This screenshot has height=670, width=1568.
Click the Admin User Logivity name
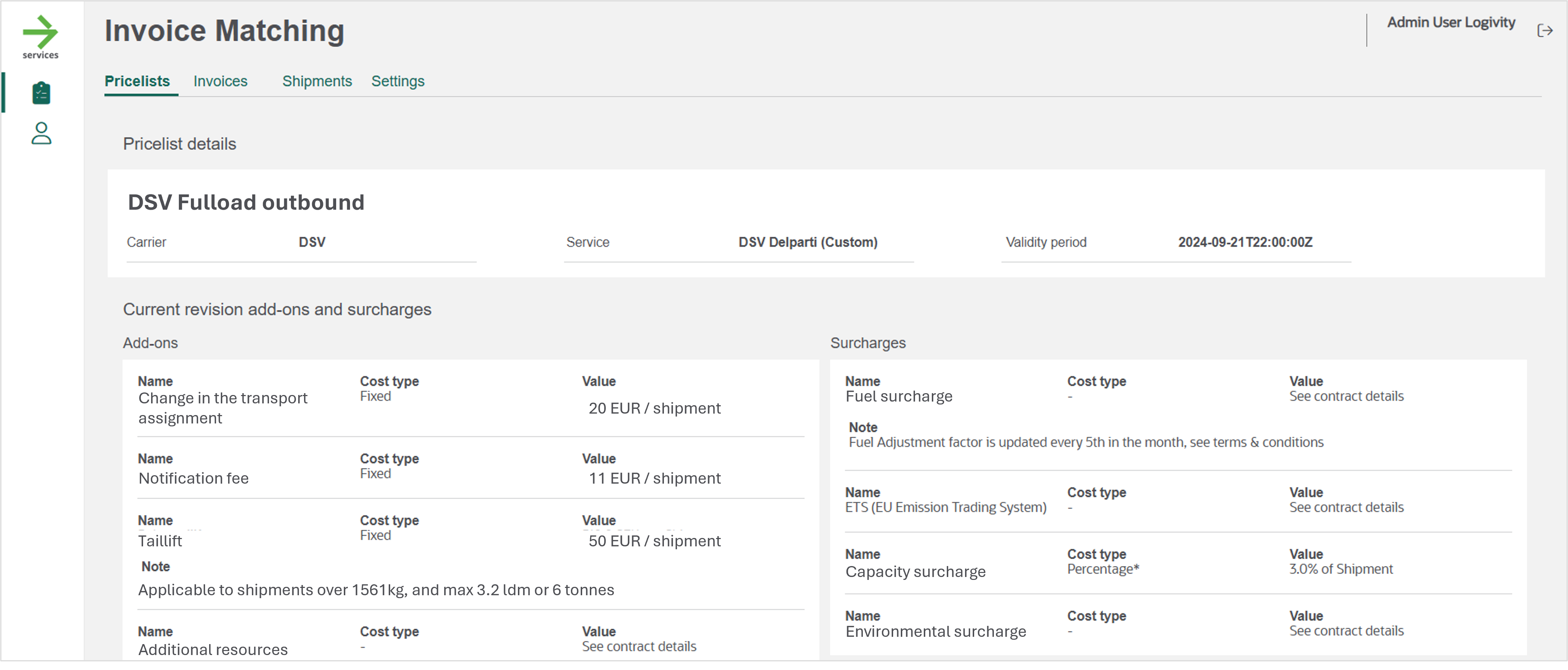click(1451, 23)
